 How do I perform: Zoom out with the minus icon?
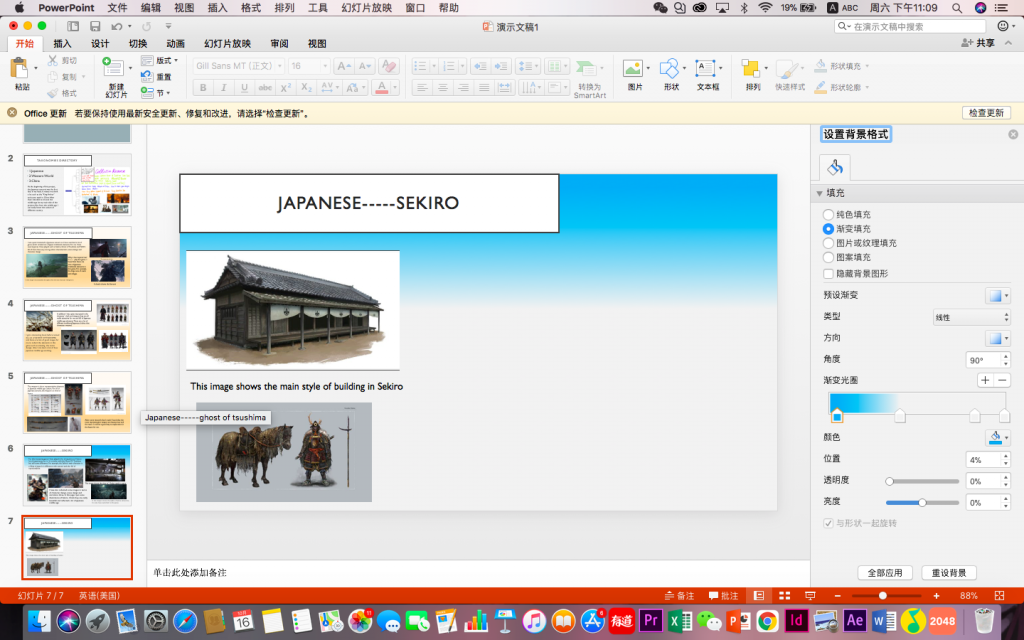point(837,596)
